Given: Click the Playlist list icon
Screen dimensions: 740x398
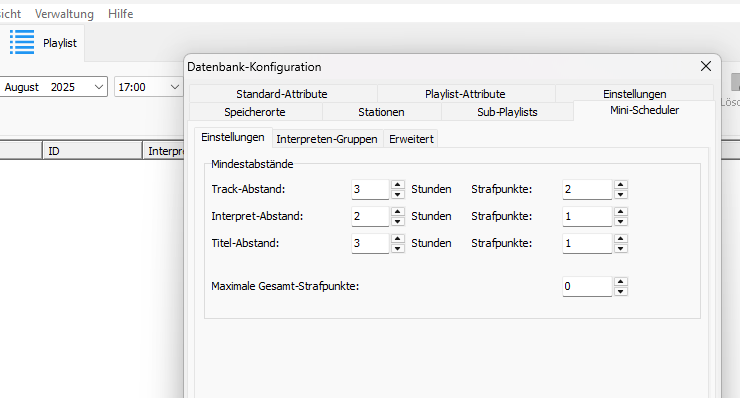Looking at the screenshot, I should pyautogui.click(x=22, y=42).
